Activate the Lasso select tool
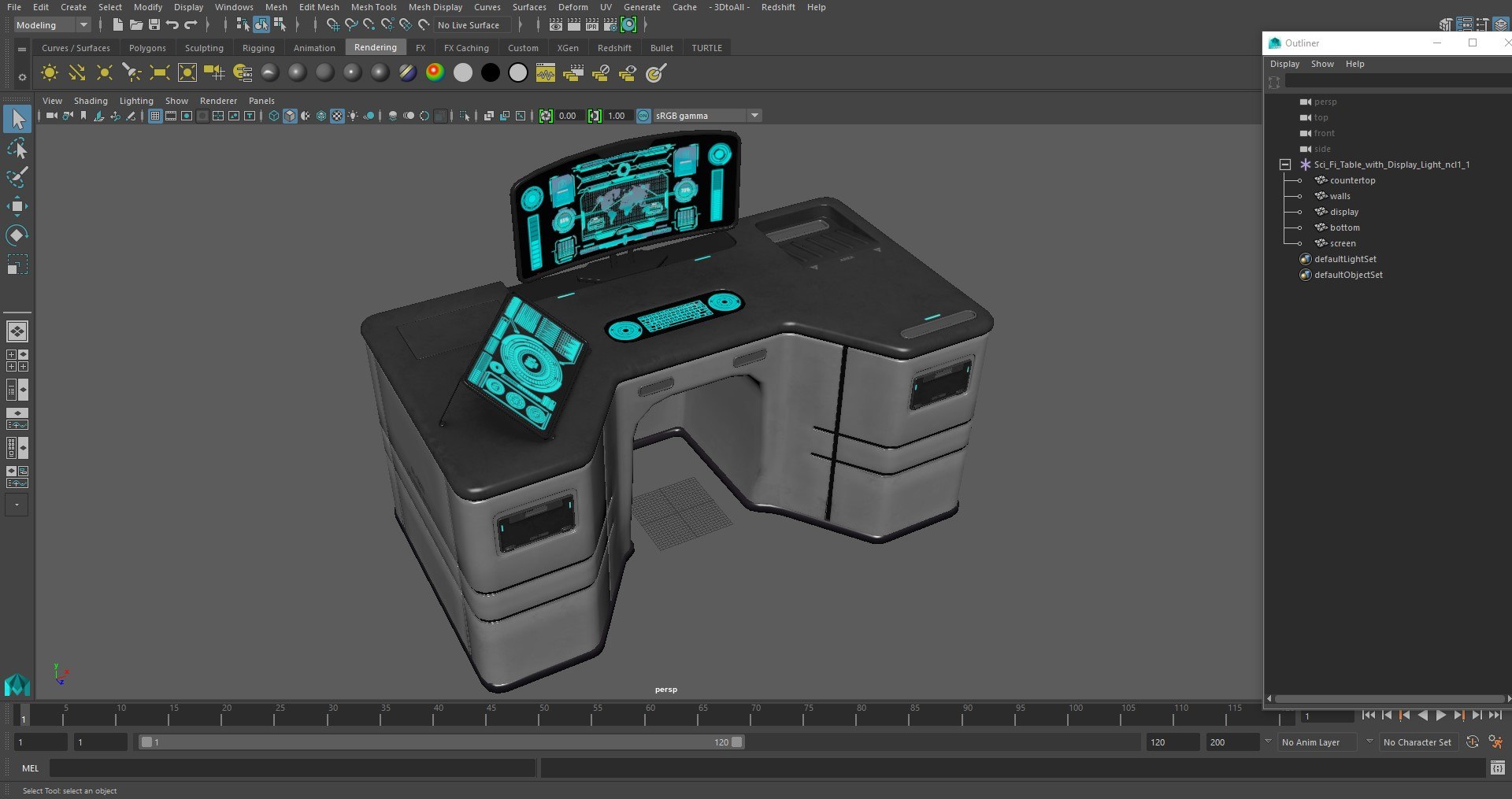 (17, 148)
